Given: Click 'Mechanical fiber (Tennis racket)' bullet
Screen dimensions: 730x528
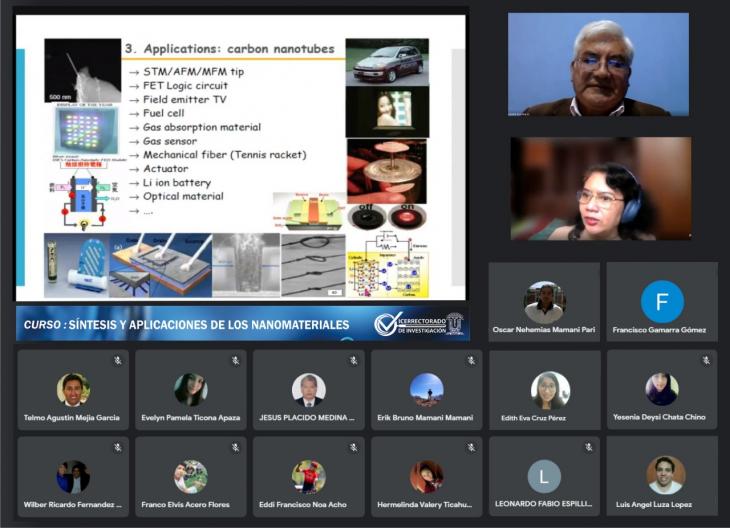Looking at the screenshot, I should tap(224, 155).
